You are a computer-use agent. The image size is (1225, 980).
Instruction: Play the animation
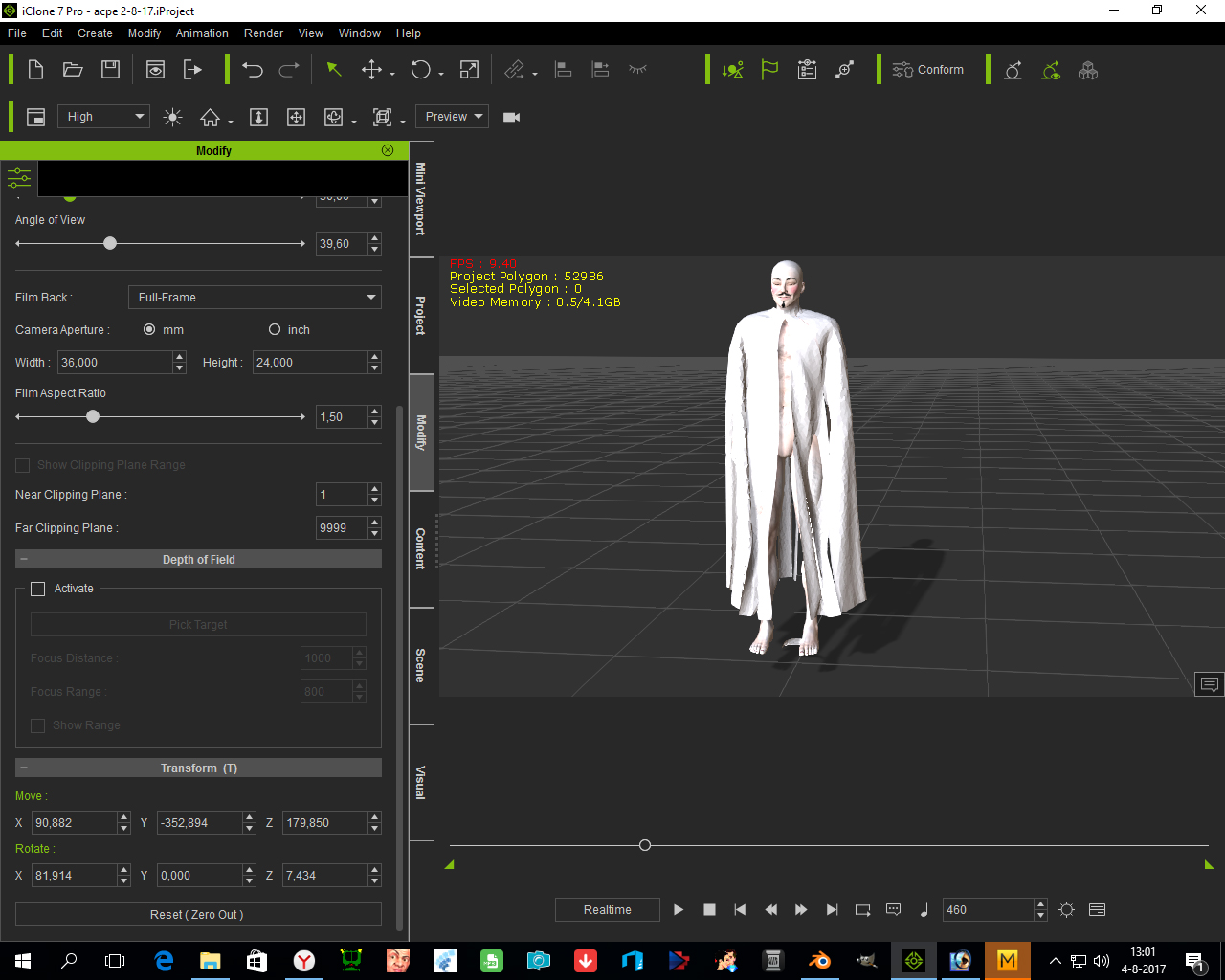pos(679,910)
